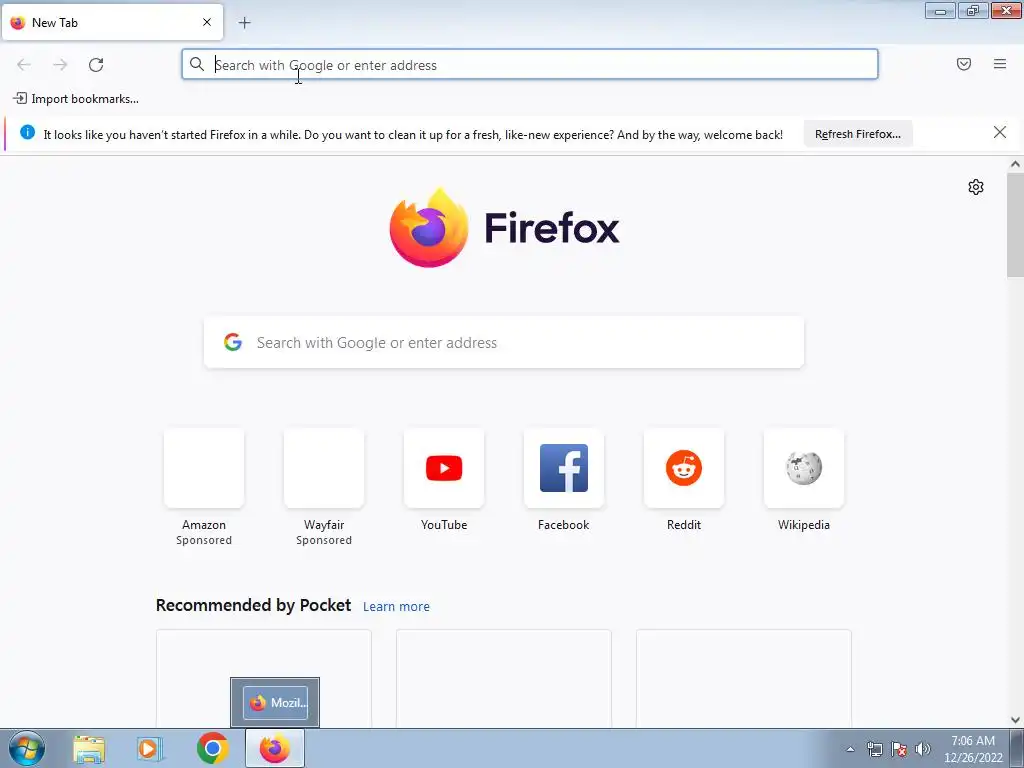This screenshot has height=768, width=1024.
Task: Click the Firefox taskbar icon
Action: click(x=275, y=748)
